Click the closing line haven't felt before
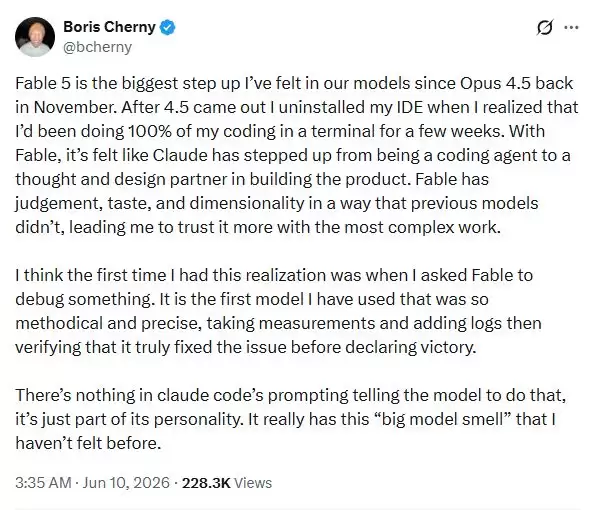This screenshot has height=510, width=595. pyautogui.click(x=88, y=443)
